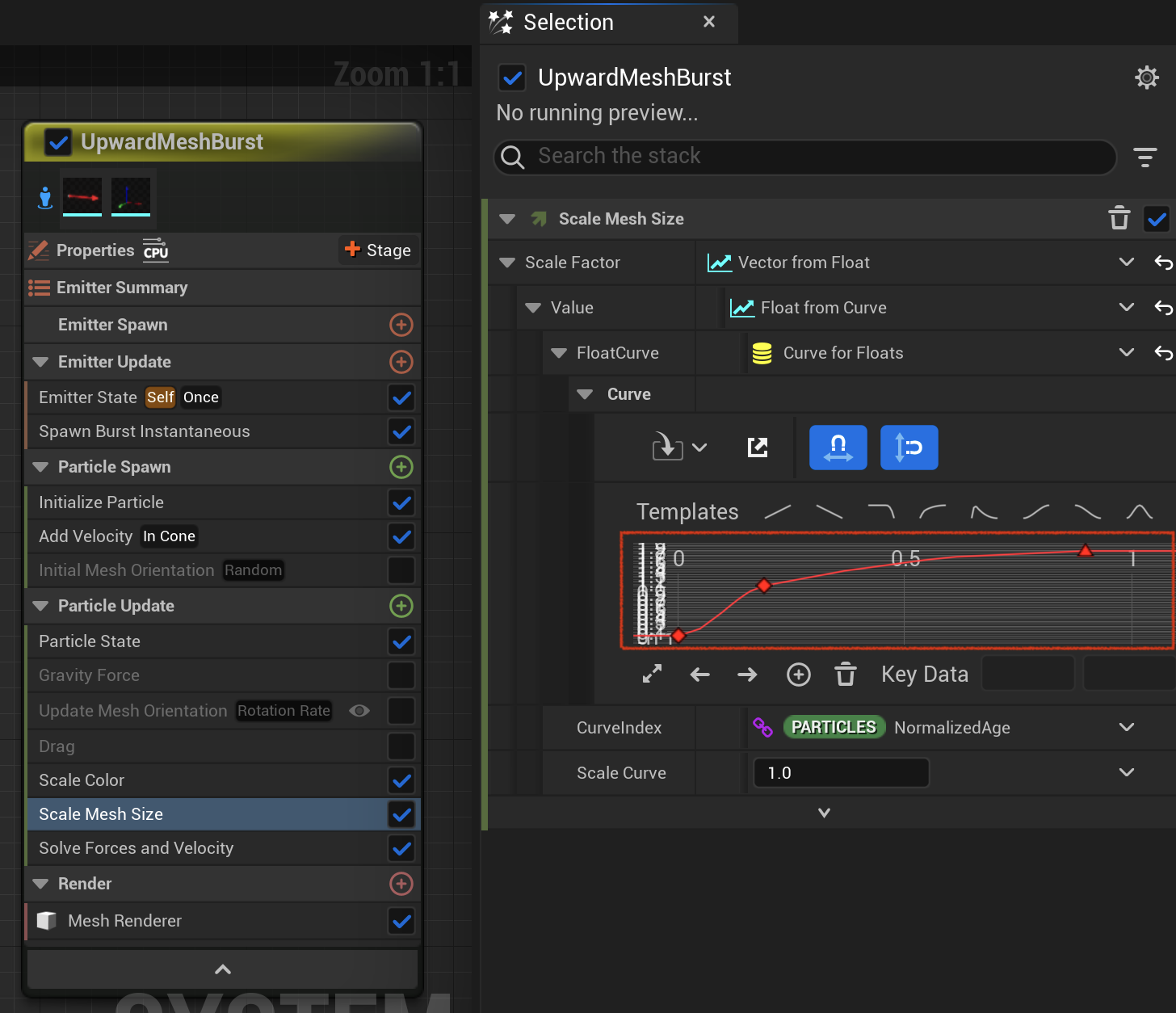Click the Add Stage button
1176x1013 pixels.
[x=377, y=250]
